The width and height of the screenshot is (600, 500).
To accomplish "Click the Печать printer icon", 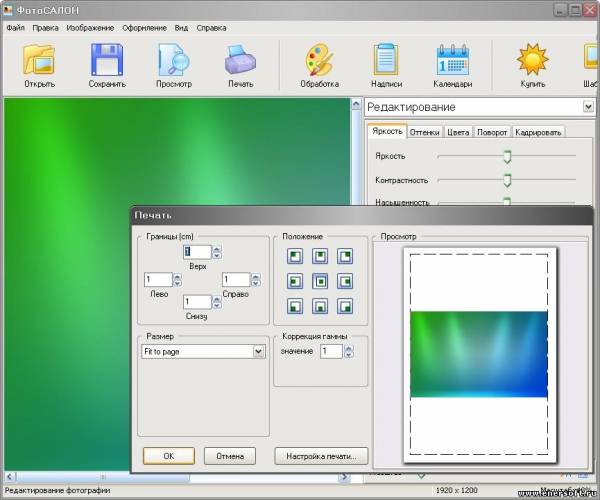I will (x=240, y=60).
